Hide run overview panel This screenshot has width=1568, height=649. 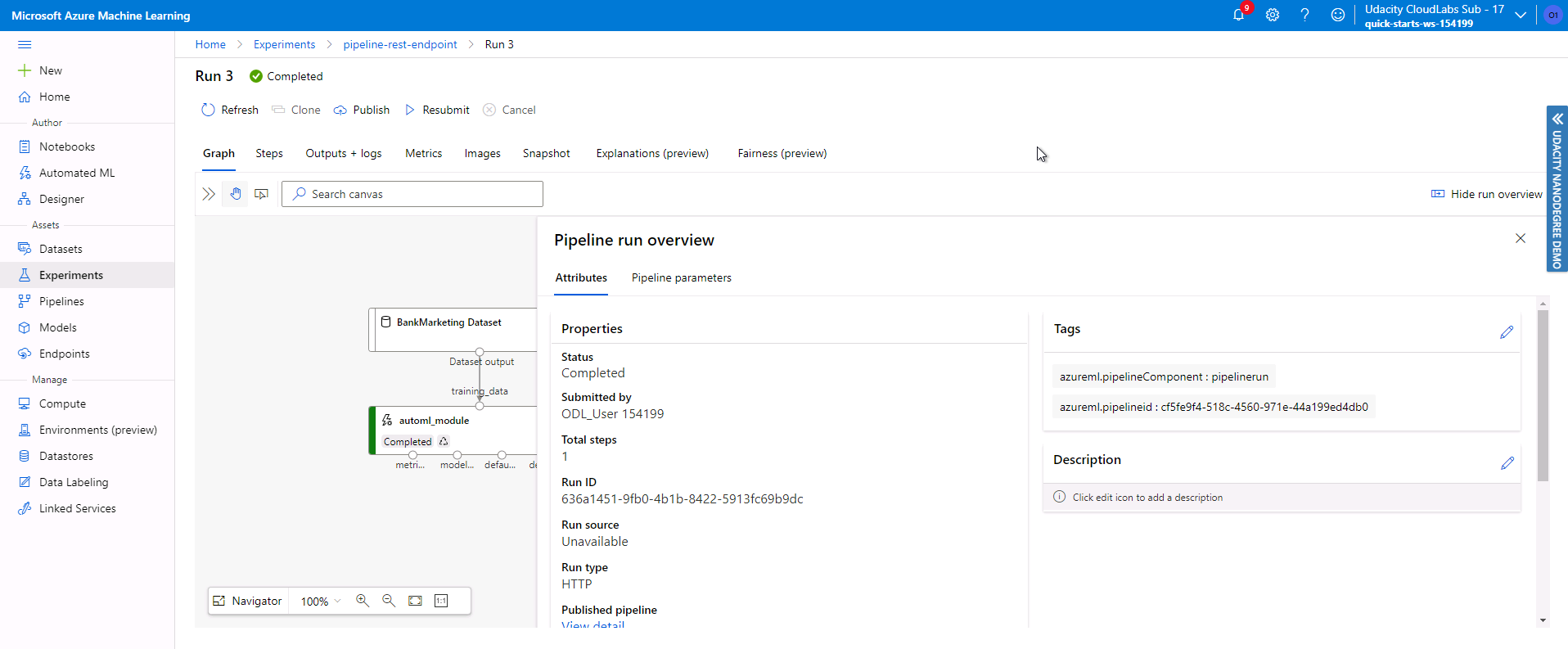point(1486,194)
